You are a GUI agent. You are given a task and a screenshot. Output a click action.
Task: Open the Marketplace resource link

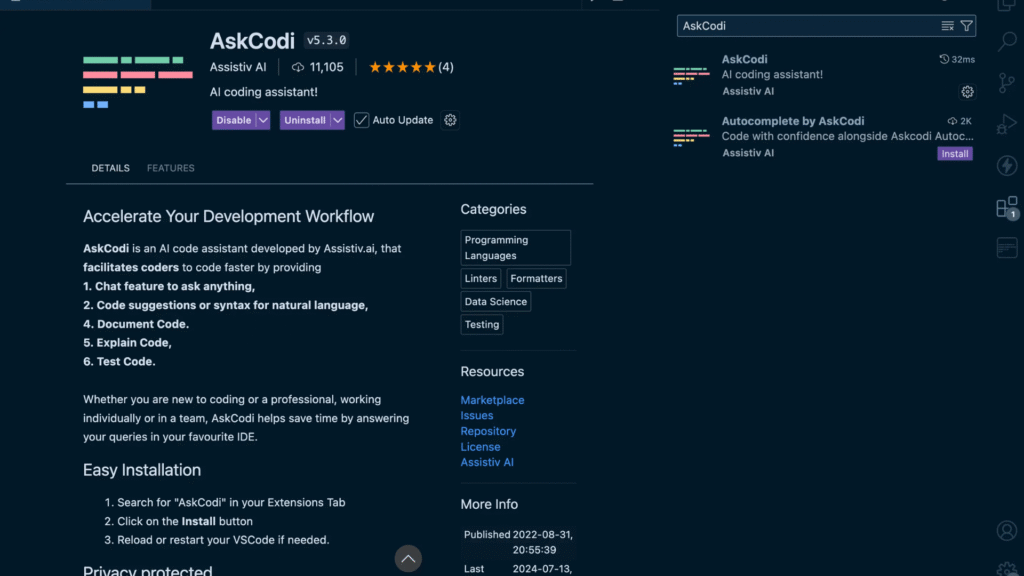click(492, 400)
